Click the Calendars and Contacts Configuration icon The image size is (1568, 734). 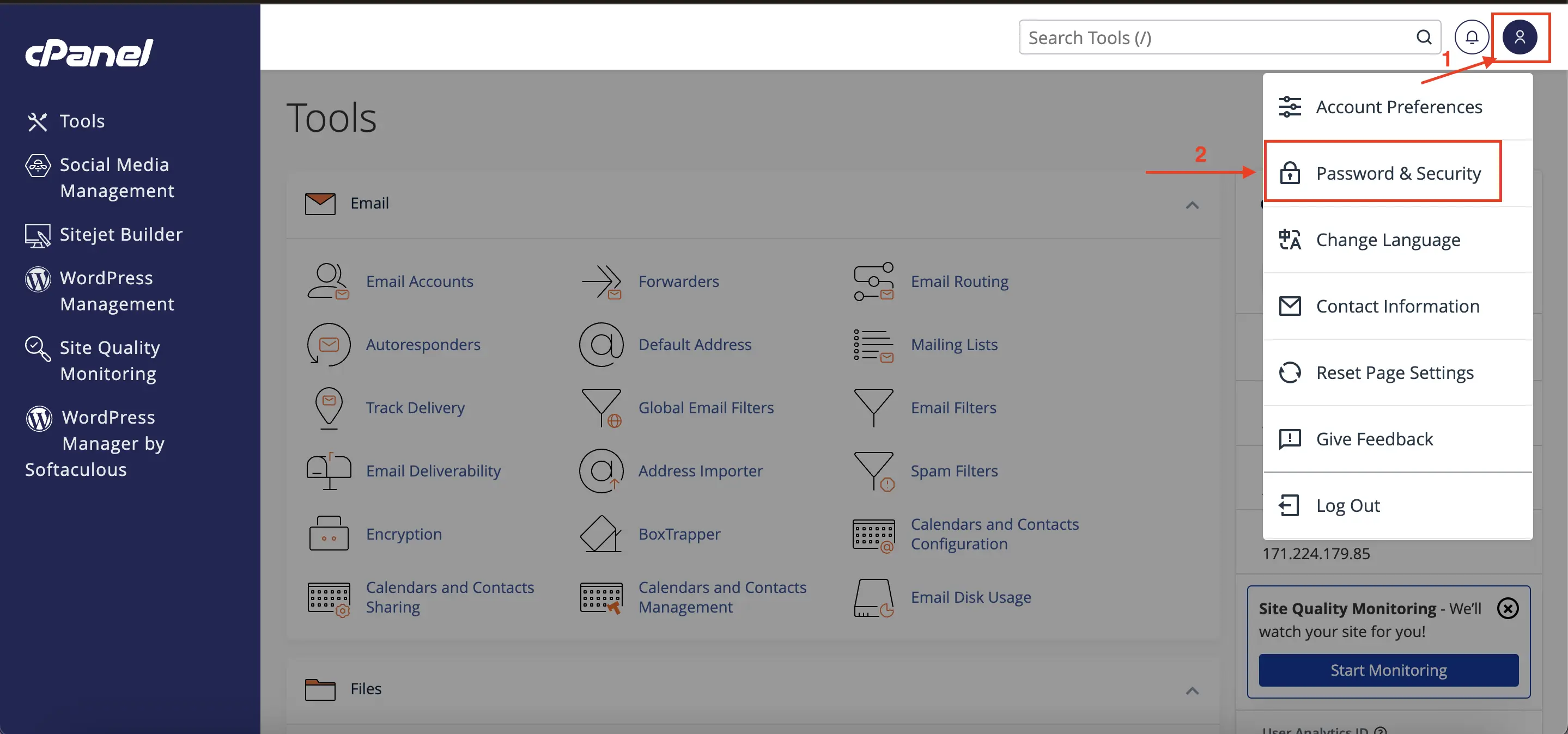point(874,536)
